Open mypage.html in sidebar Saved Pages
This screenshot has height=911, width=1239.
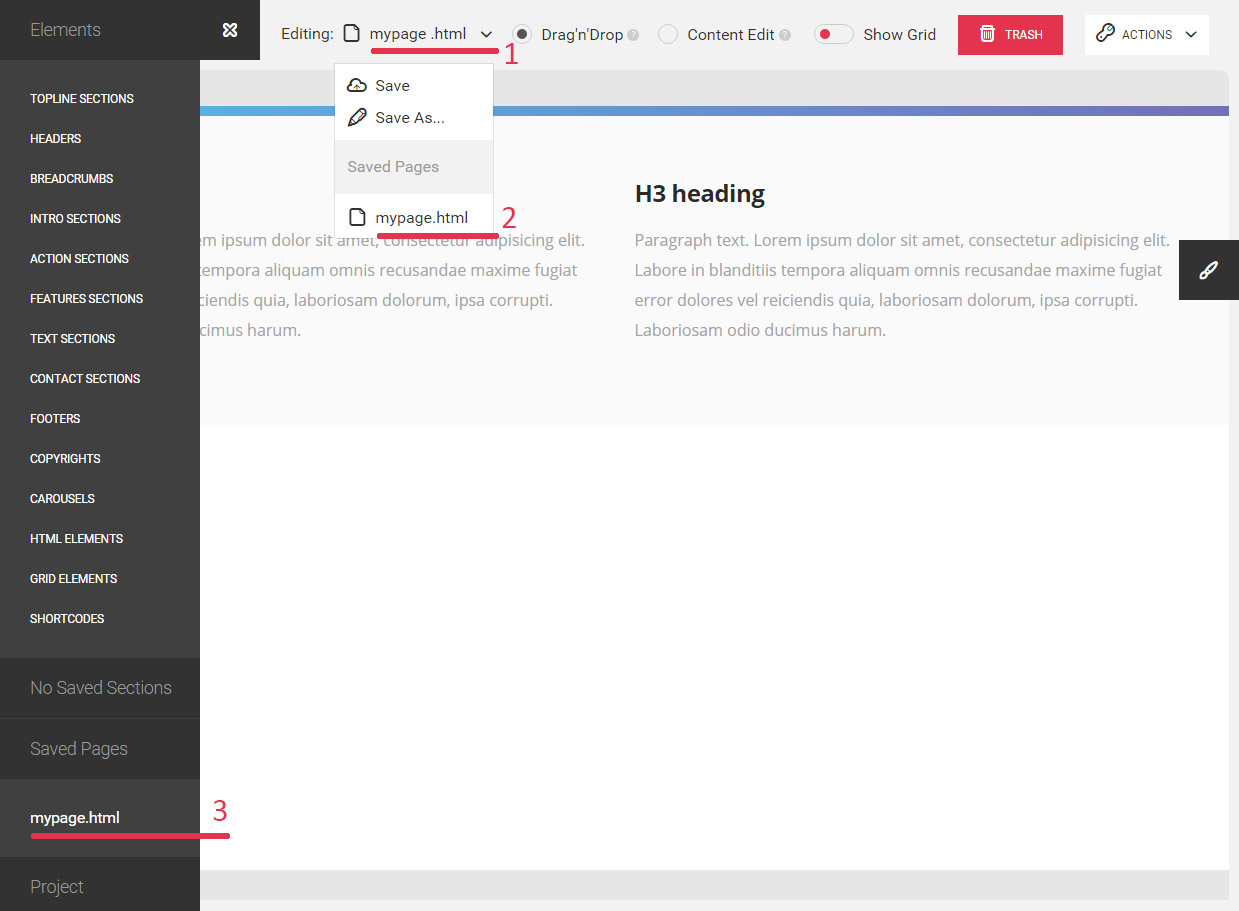75,818
